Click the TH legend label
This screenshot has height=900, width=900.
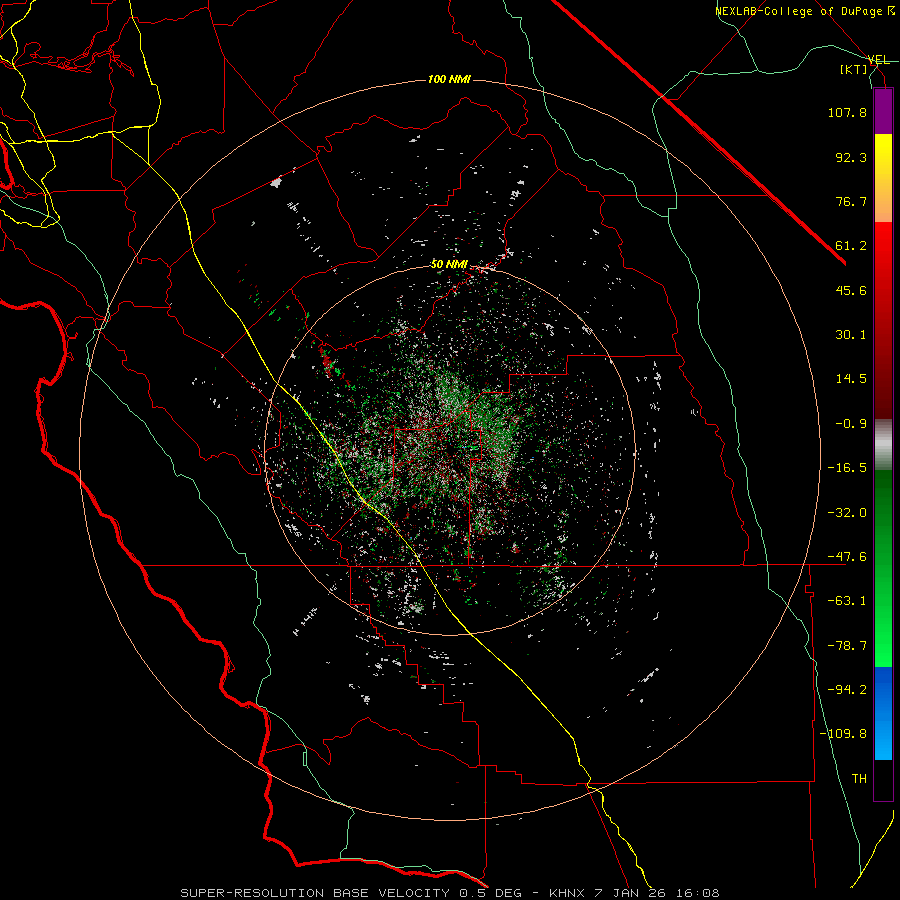pos(859,779)
